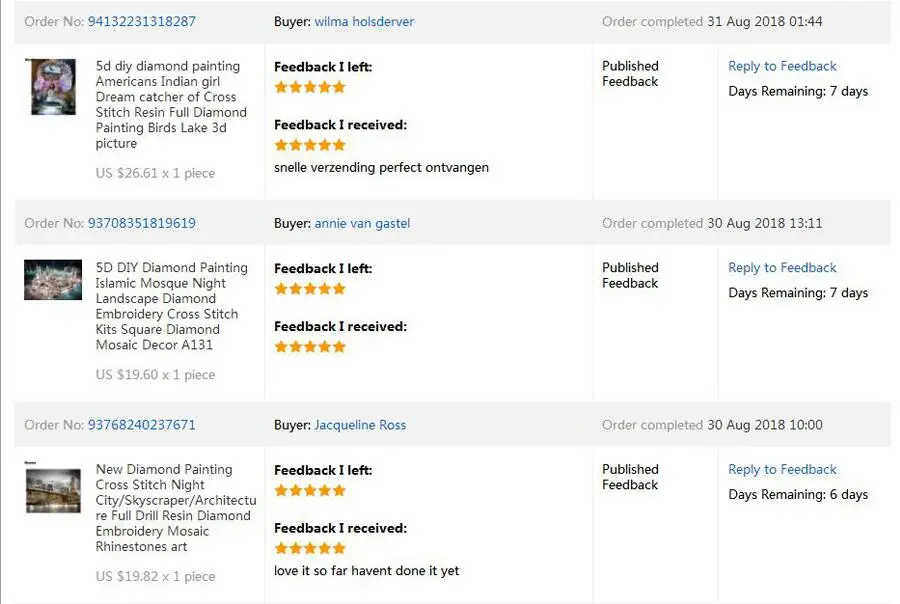Click the Islamic Mosque Night Landscape thumbnail
This screenshot has height=604, width=900.
[x=53, y=280]
